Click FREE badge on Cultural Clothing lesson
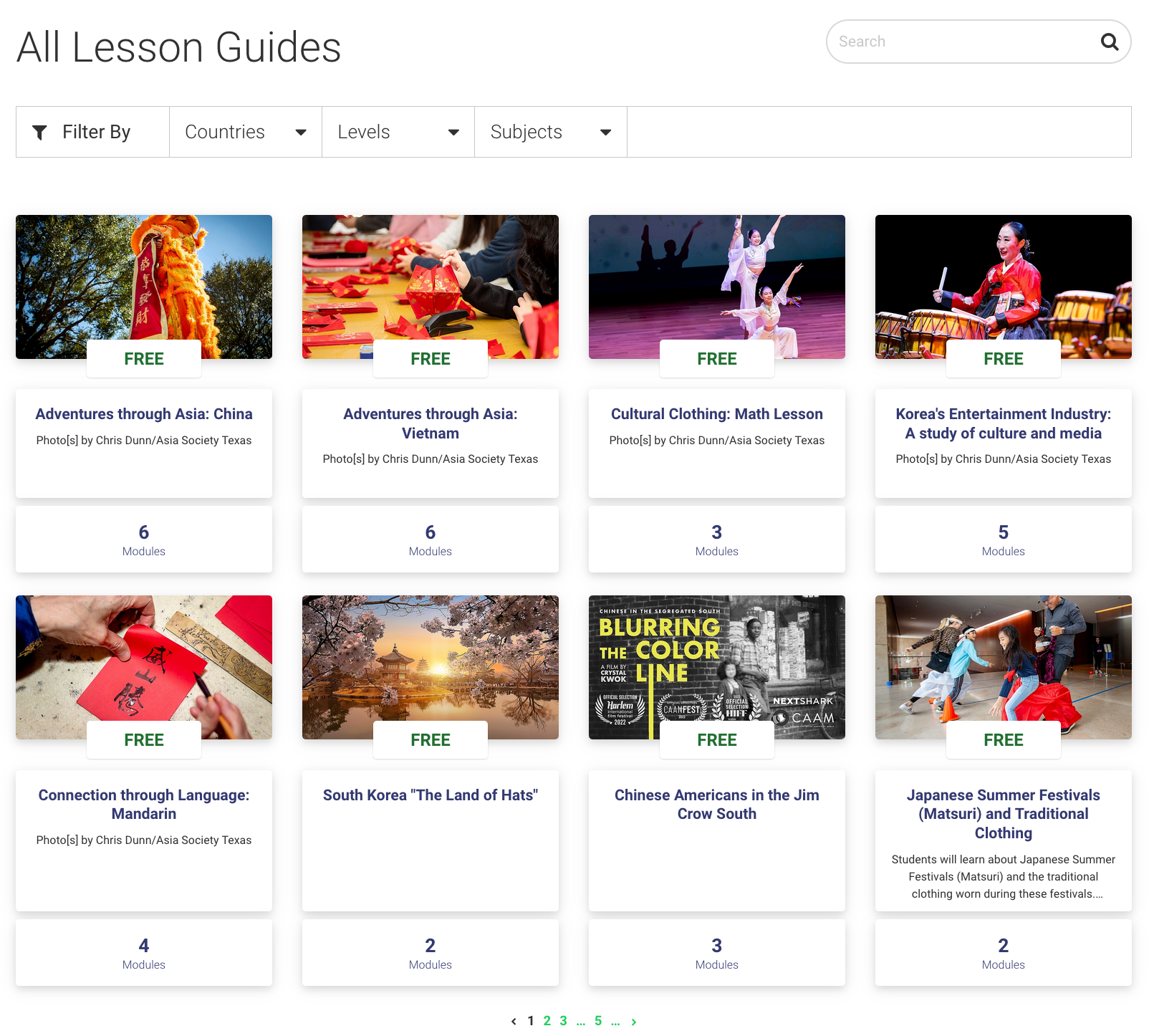The height and width of the screenshot is (1036, 1149). click(x=717, y=359)
